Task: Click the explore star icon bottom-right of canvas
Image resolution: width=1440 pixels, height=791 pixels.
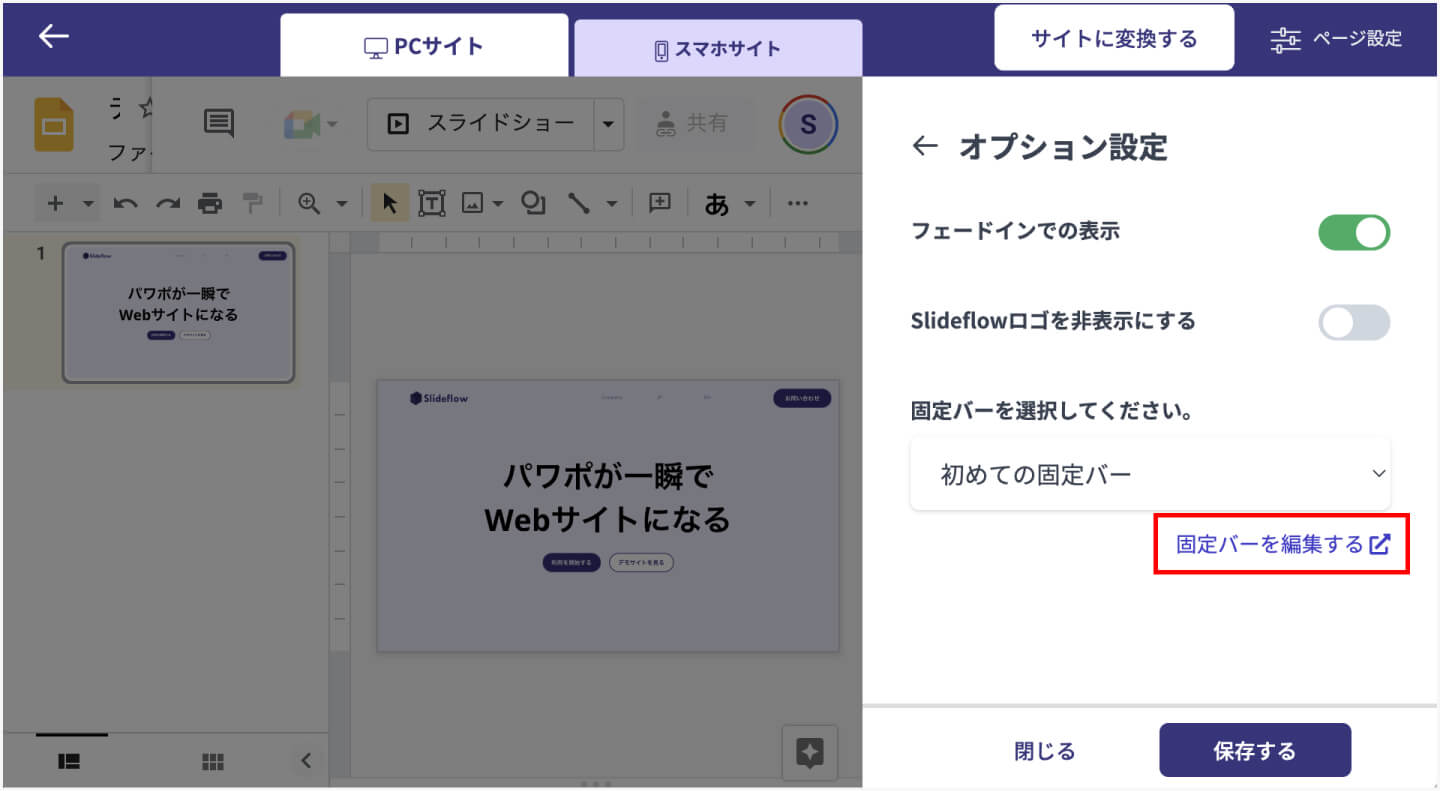Action: click(x=809, y=753)
